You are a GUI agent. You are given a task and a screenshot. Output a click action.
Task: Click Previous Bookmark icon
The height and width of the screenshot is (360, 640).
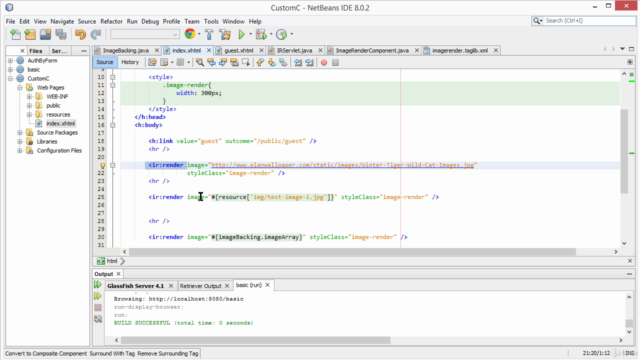260,62
